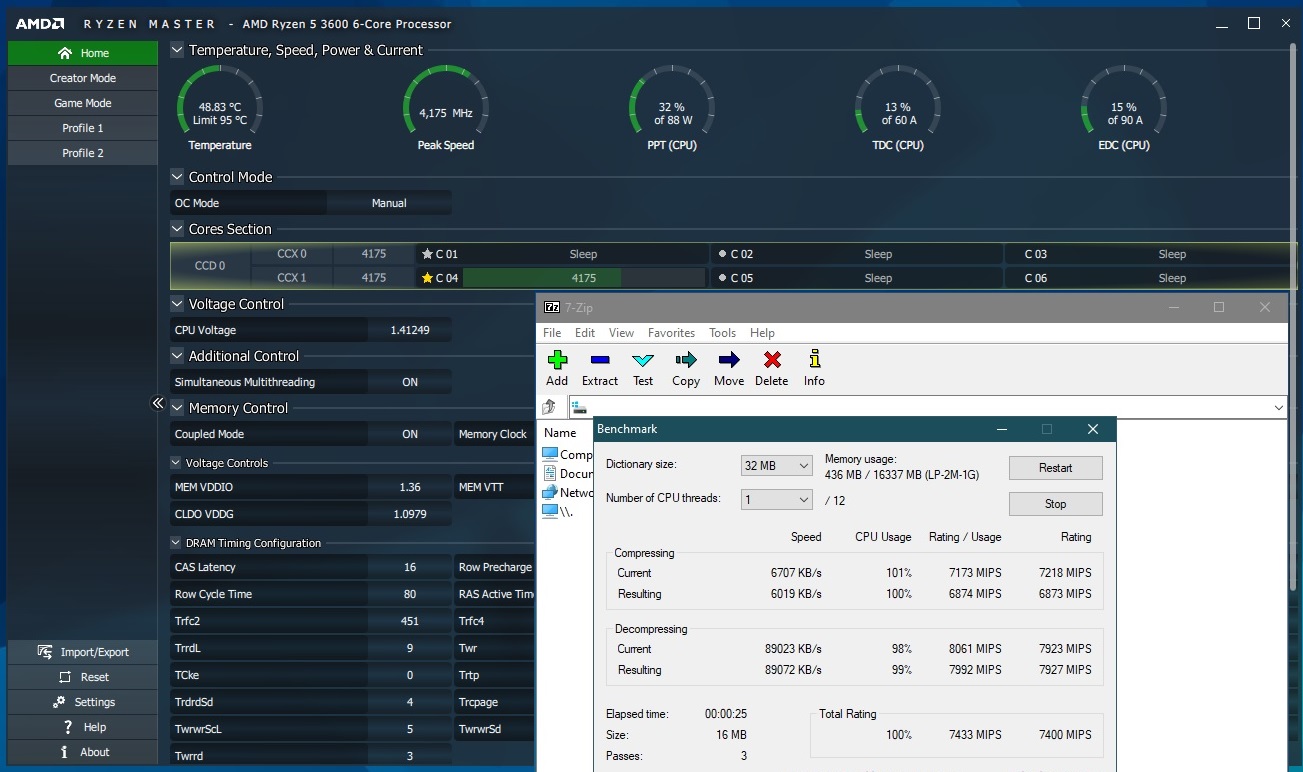Click the Computer icon in 7-Zip file list
1303x772 pixels.
(550, 454)
